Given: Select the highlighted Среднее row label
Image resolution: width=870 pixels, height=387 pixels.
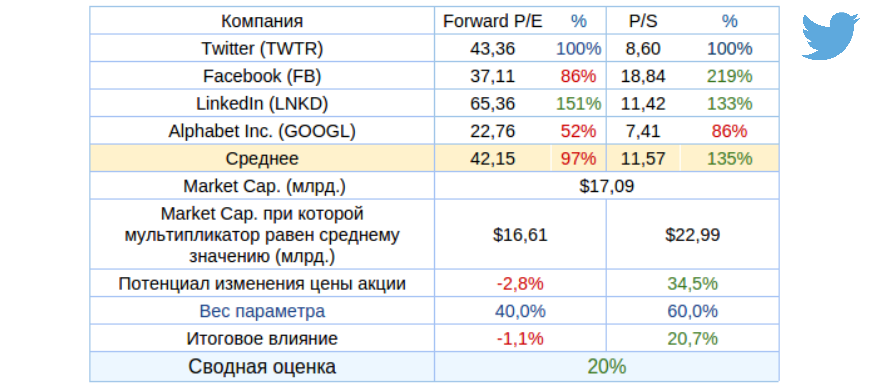Looking at the screenshot, I should (262, 159).
